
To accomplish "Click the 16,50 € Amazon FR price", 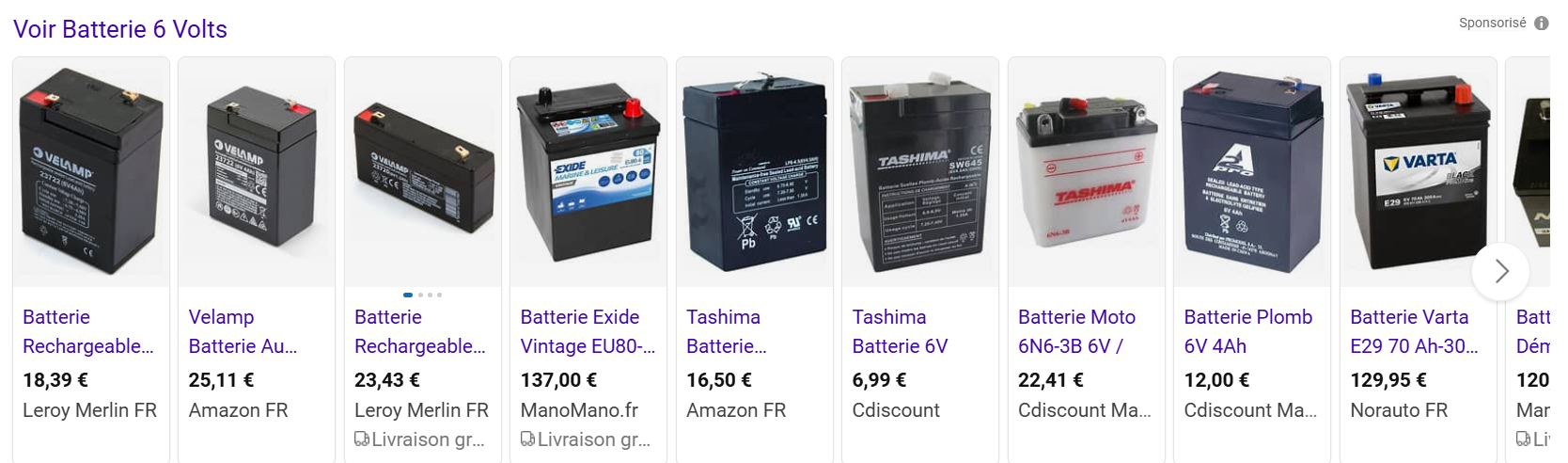I will 719,380.
